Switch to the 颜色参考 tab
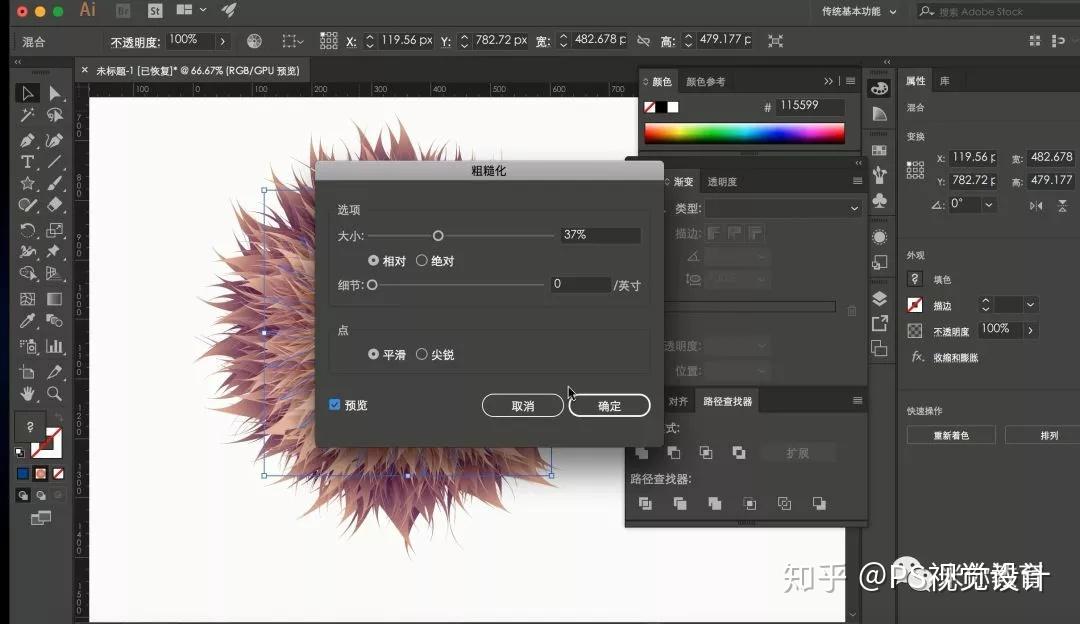1080x624 pixels. 705,81
